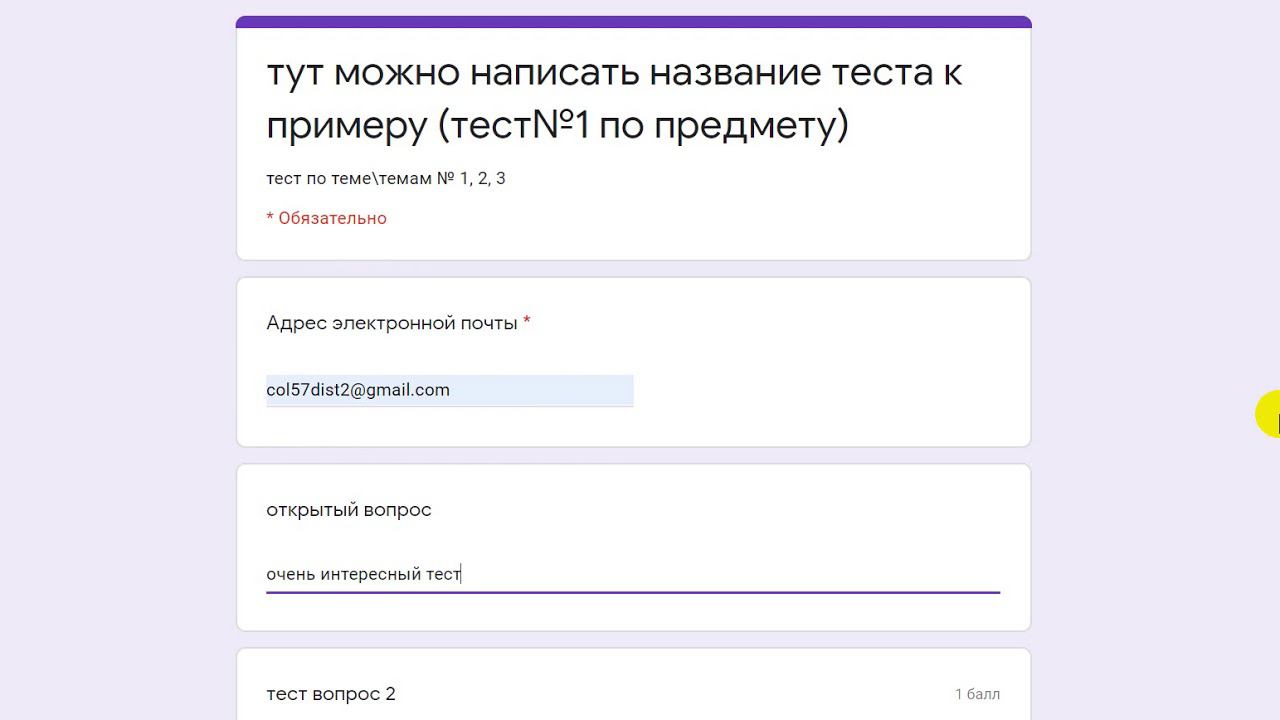Click the red asterisk beside the email label
The width and height of the screenshot is (1280, 720).
coord(527,322)
